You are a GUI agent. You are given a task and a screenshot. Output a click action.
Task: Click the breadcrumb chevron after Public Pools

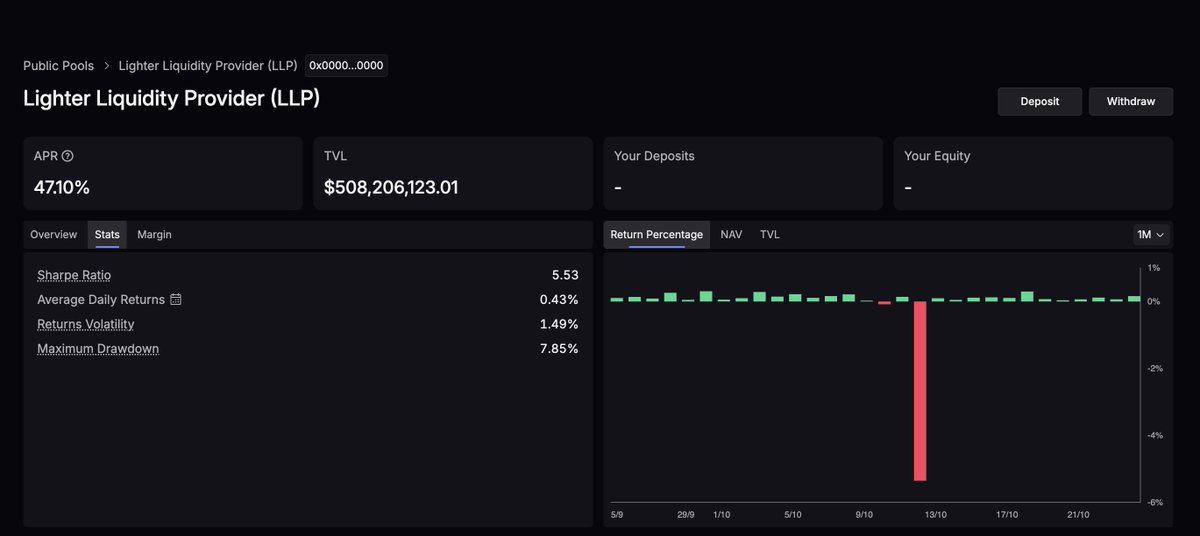(106, 66)
